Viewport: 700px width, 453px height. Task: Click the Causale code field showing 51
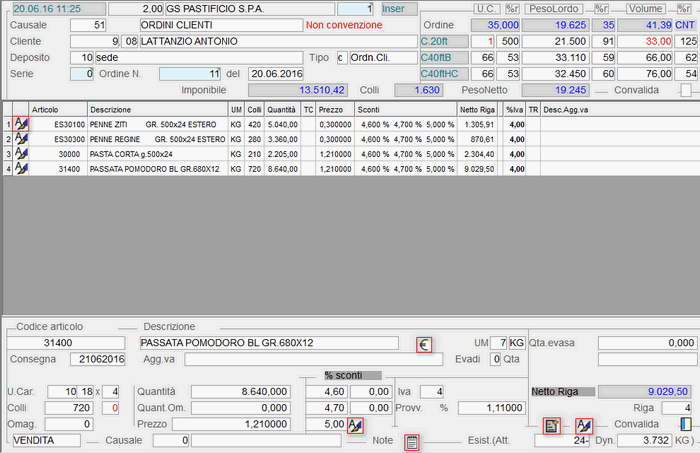pos(88,25)
